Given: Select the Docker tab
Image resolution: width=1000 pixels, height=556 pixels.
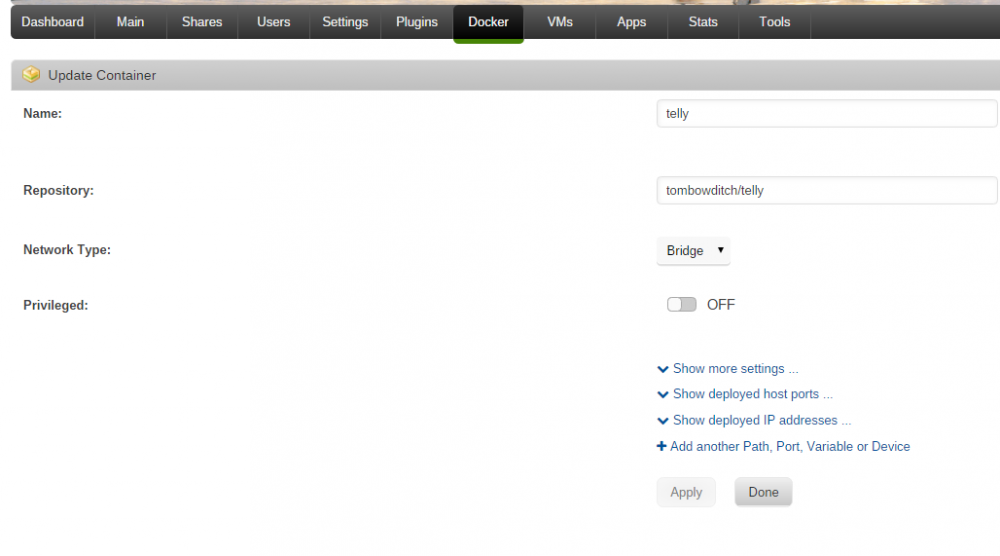Looking at the screenshot, I should pos(489,23).
